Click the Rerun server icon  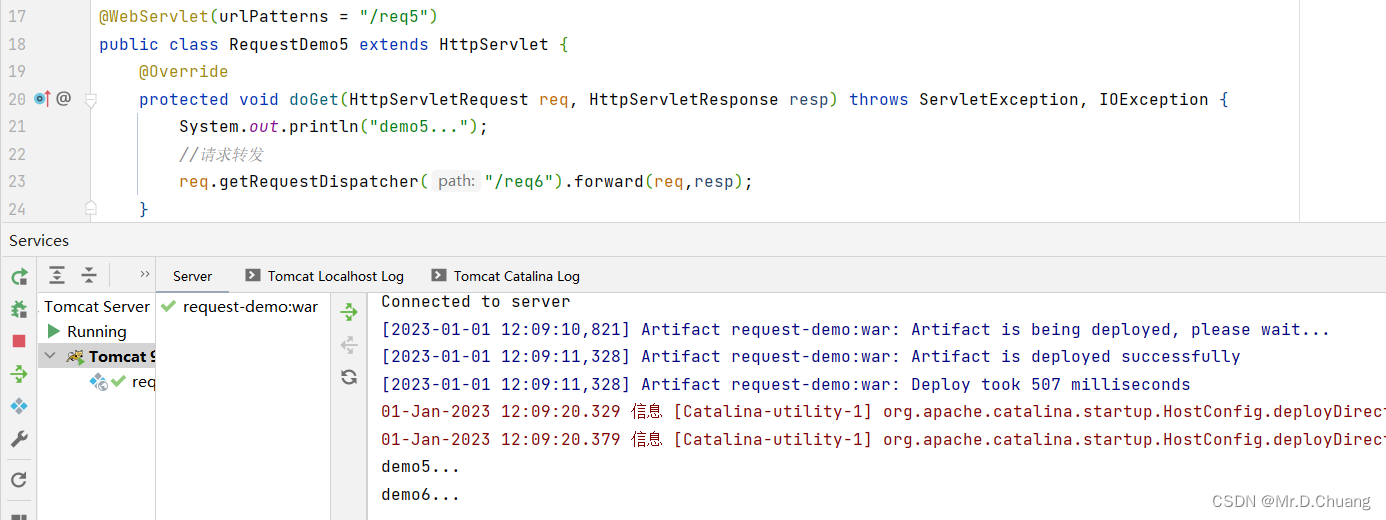tap(19, 277)
